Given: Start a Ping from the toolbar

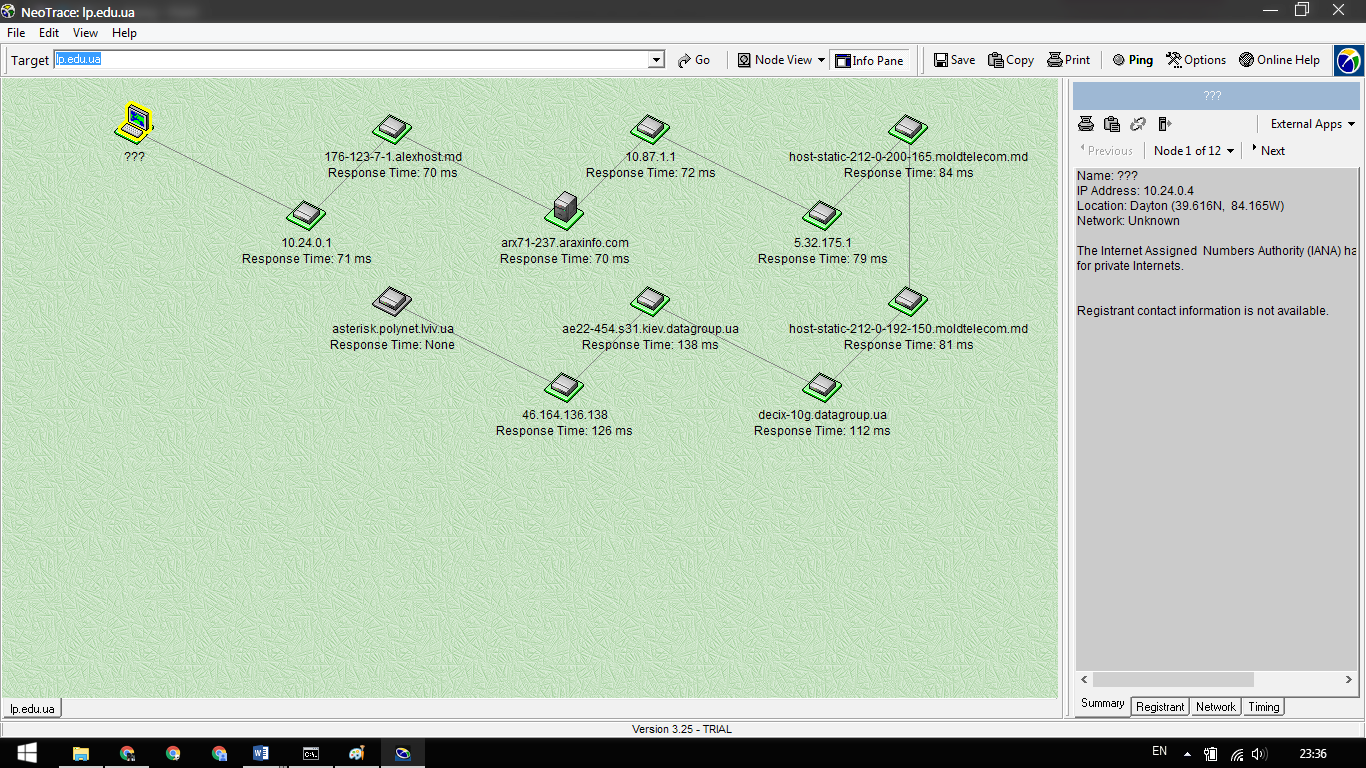Looking at the screenshot, I should (x=1133, y=60).
